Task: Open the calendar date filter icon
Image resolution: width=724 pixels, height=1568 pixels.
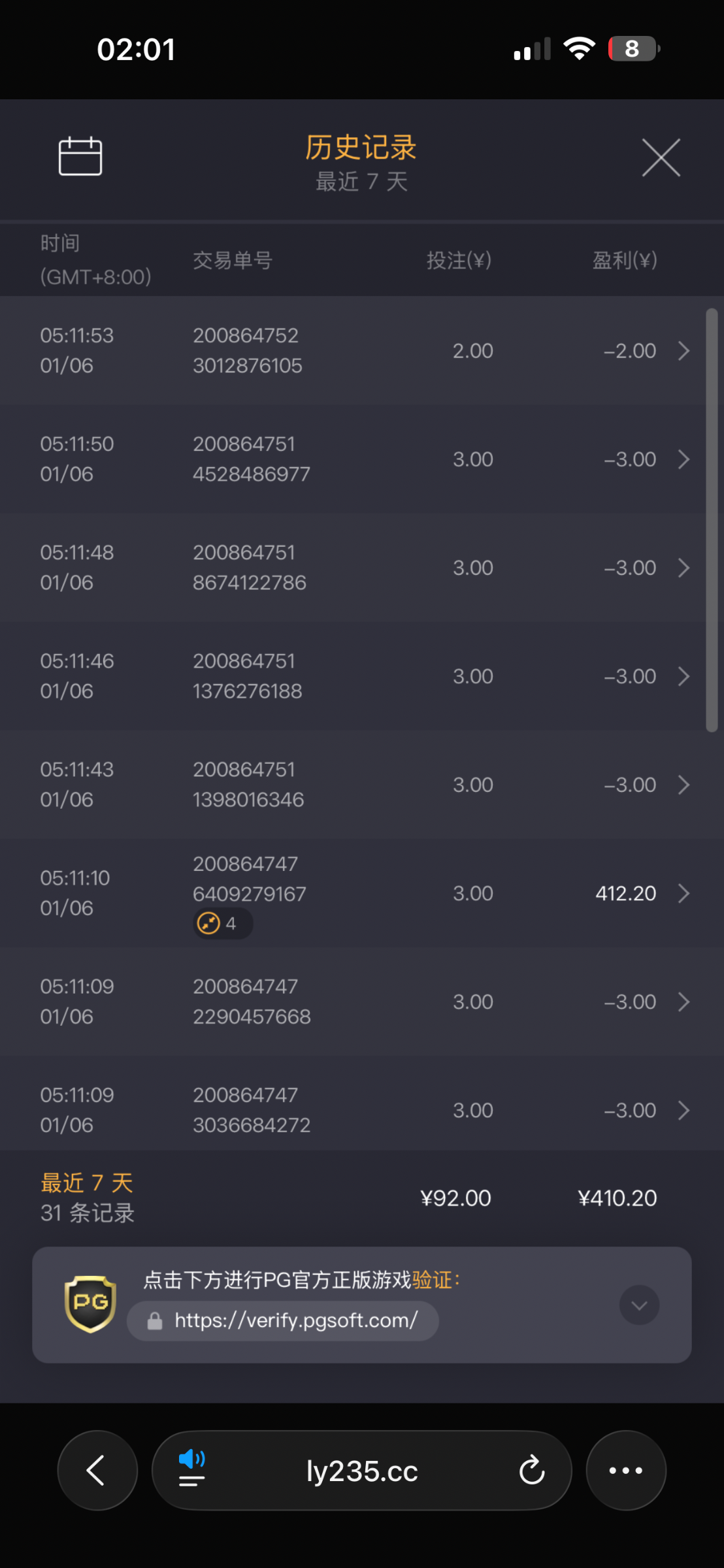Action: point(80,157)
